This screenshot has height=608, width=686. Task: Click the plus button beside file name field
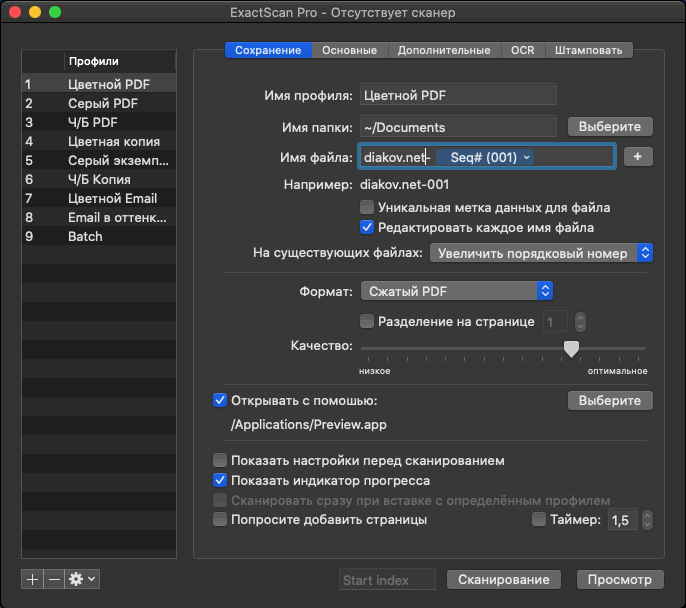click(x=638, y=157)
